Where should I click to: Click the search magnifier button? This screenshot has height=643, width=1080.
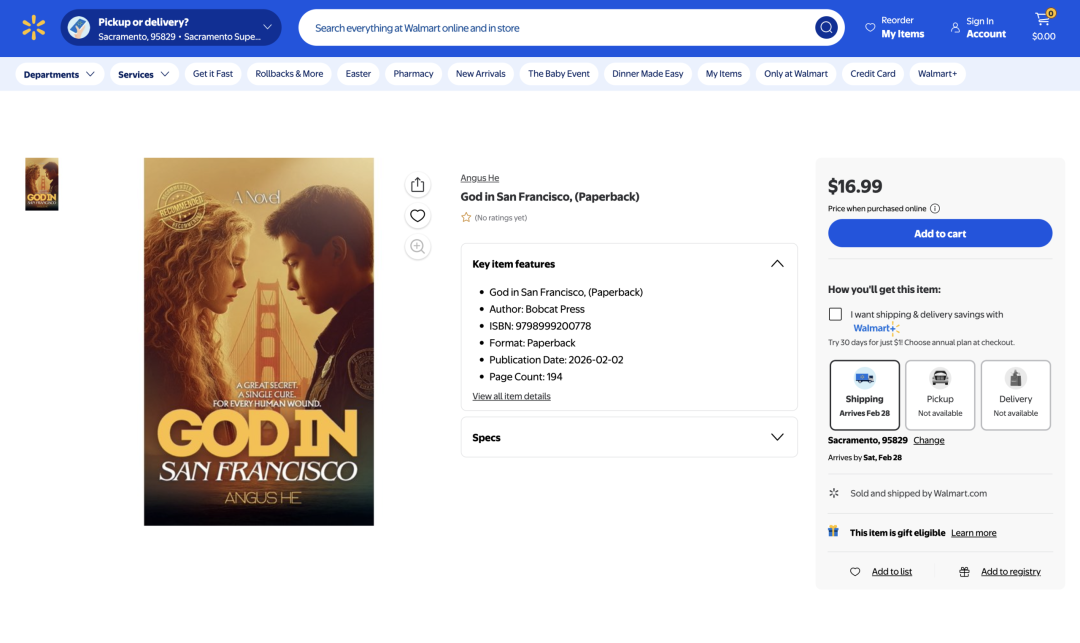coord(826,28)
